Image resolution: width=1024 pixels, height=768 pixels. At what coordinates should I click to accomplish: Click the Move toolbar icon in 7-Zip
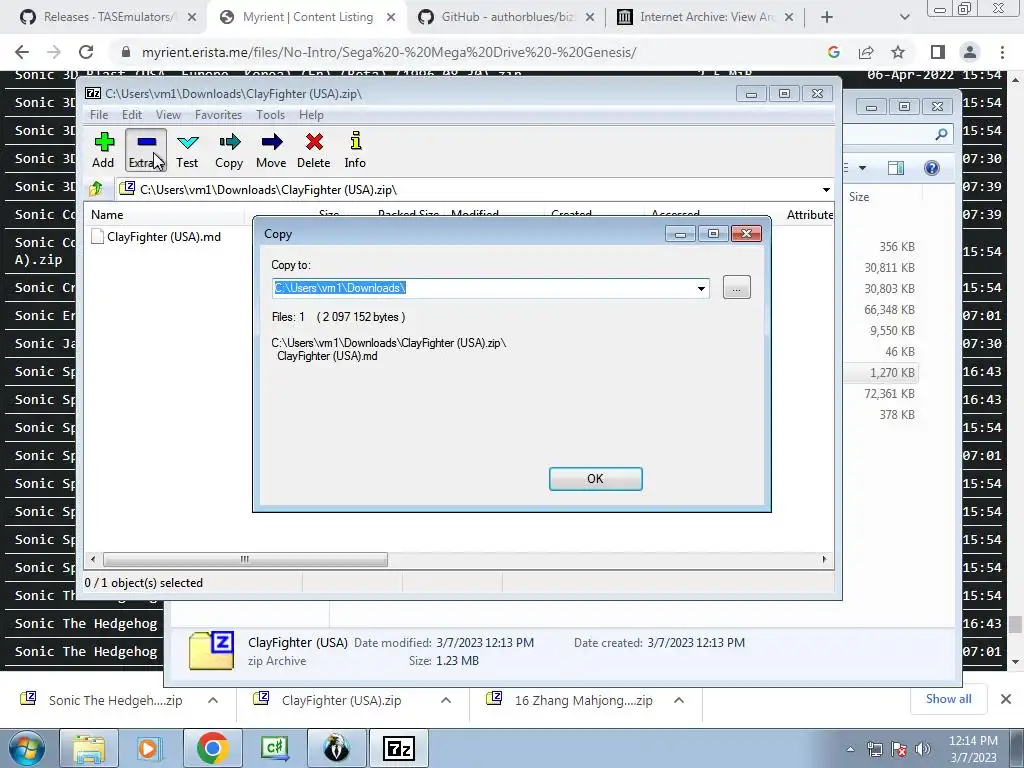coord(271,150)
